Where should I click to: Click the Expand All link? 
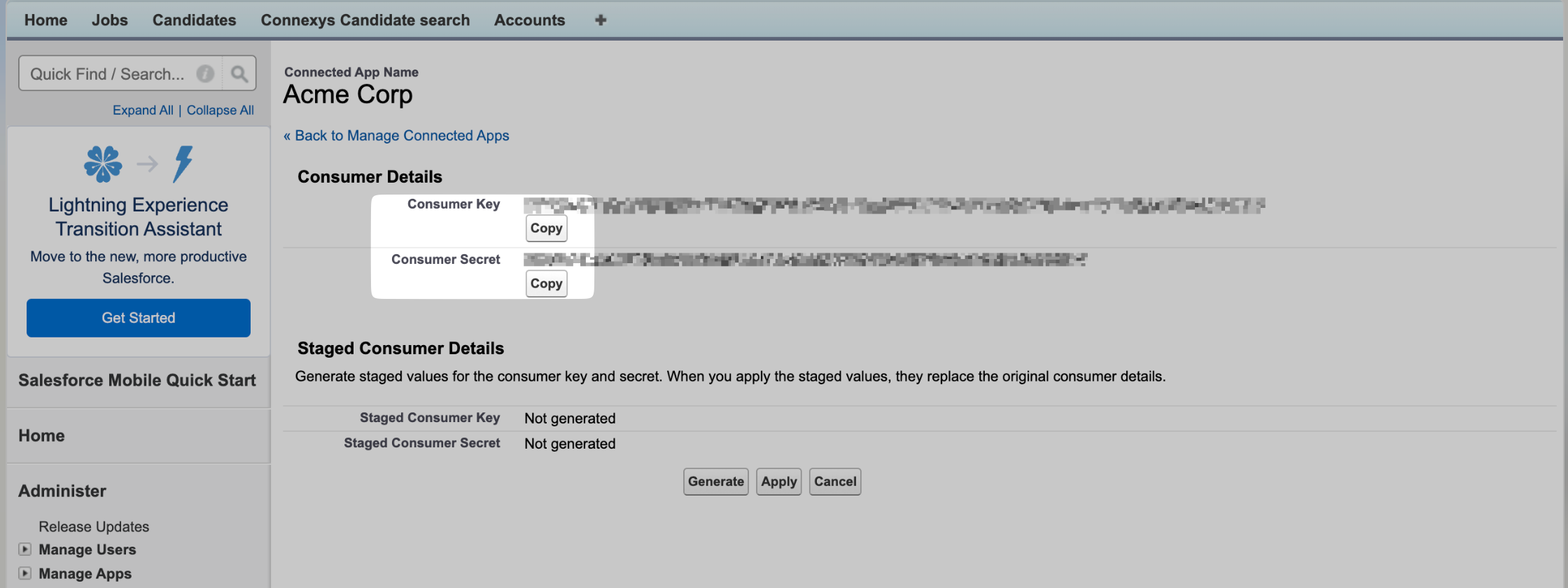coord(143,110)
